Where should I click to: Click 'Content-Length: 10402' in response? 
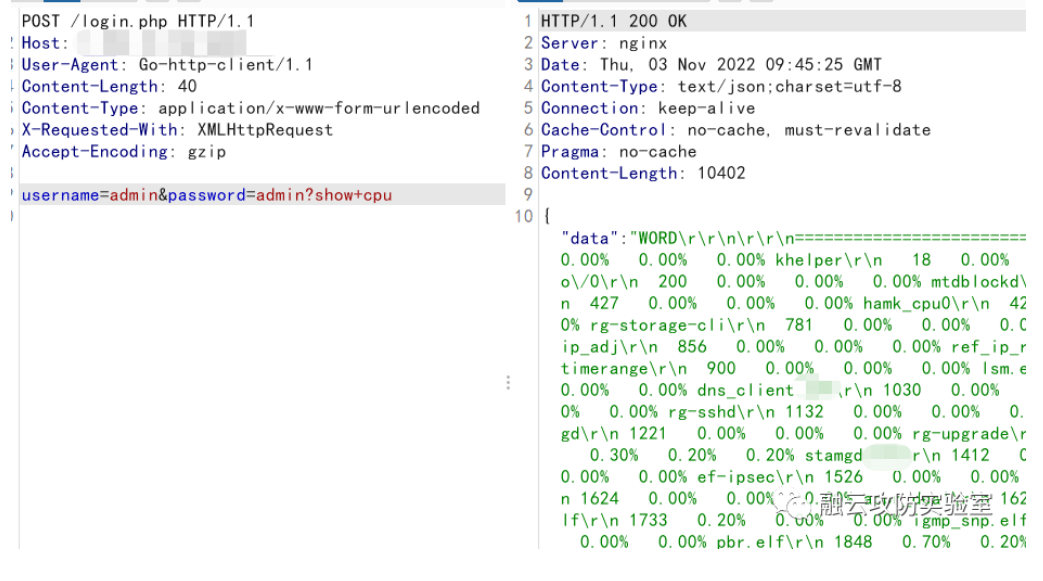coord(643,173)
